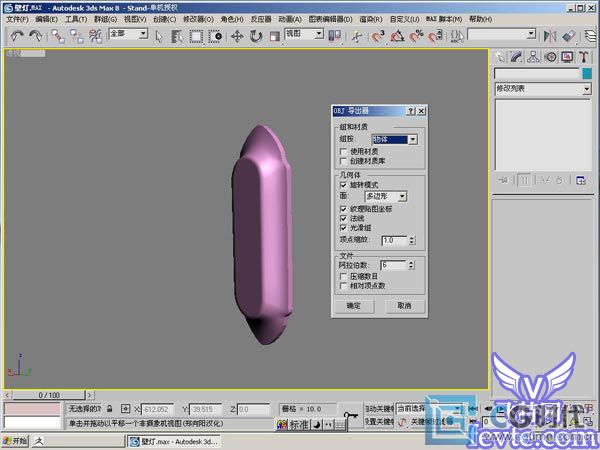Click the Mirror tool icon

(550, 36)
